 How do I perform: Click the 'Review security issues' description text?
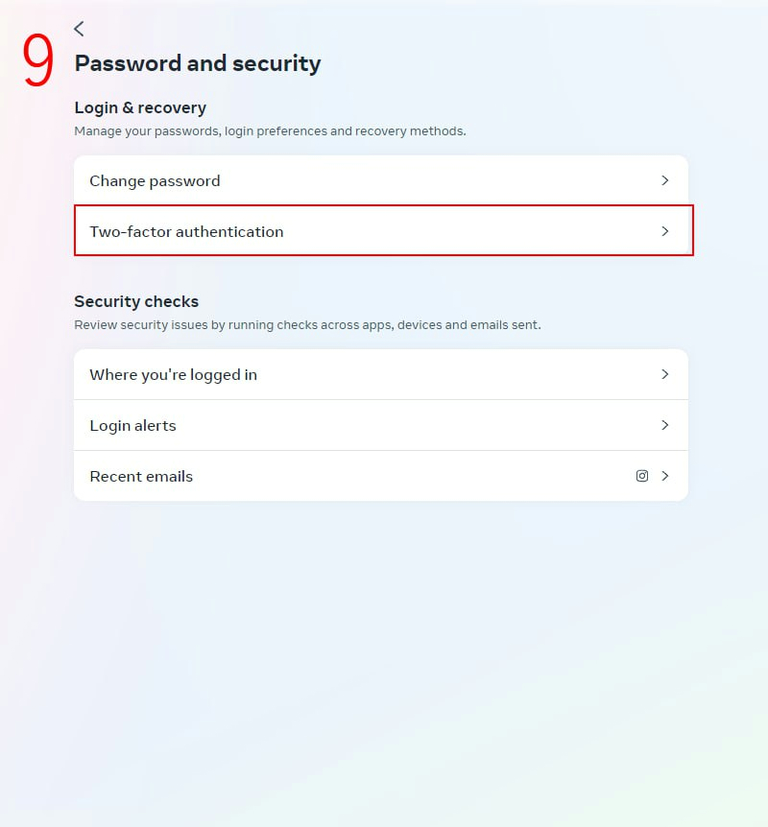point(307,325)
